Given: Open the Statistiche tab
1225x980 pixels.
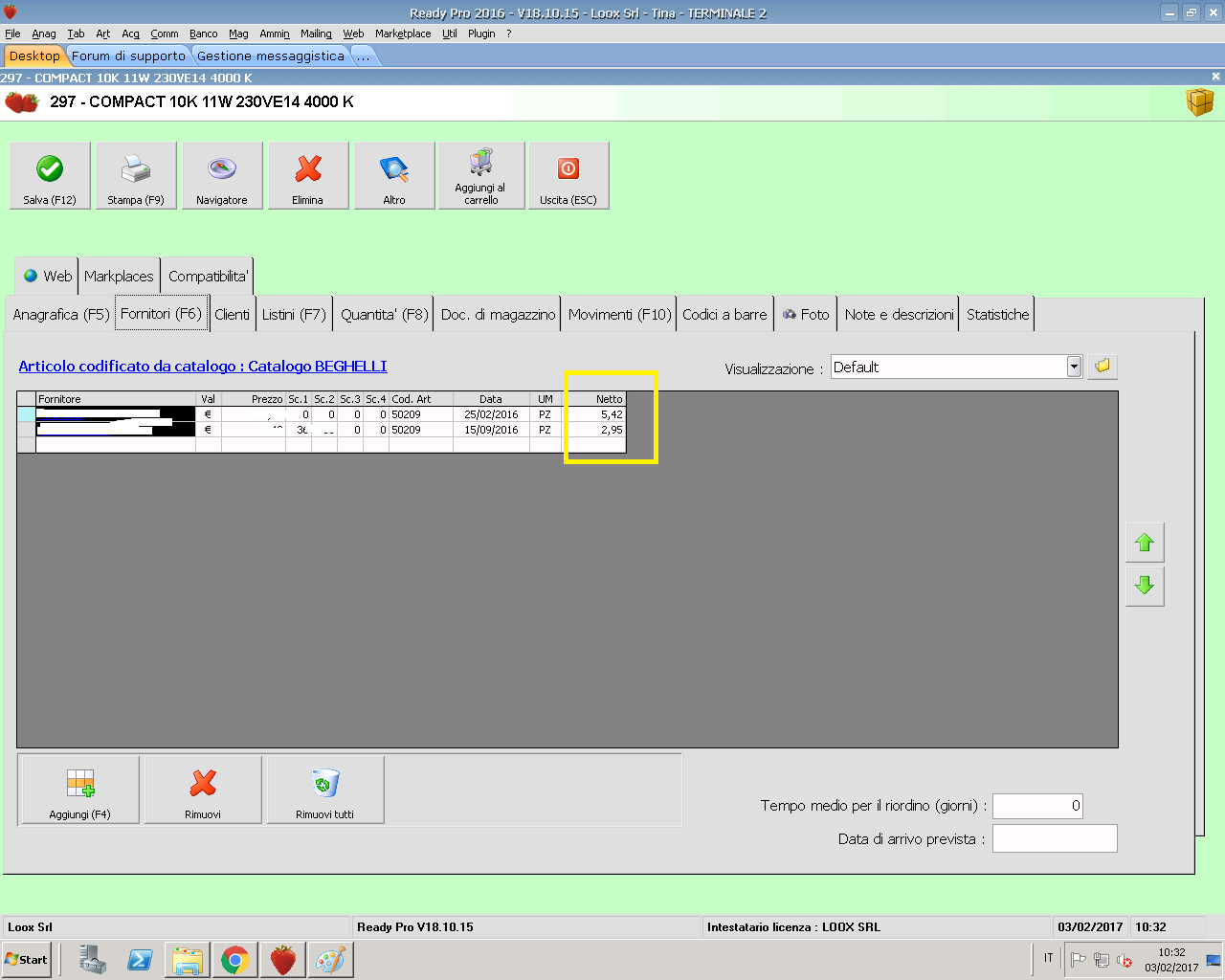Looking at the screenshot, I should click(x=997, y=314).
